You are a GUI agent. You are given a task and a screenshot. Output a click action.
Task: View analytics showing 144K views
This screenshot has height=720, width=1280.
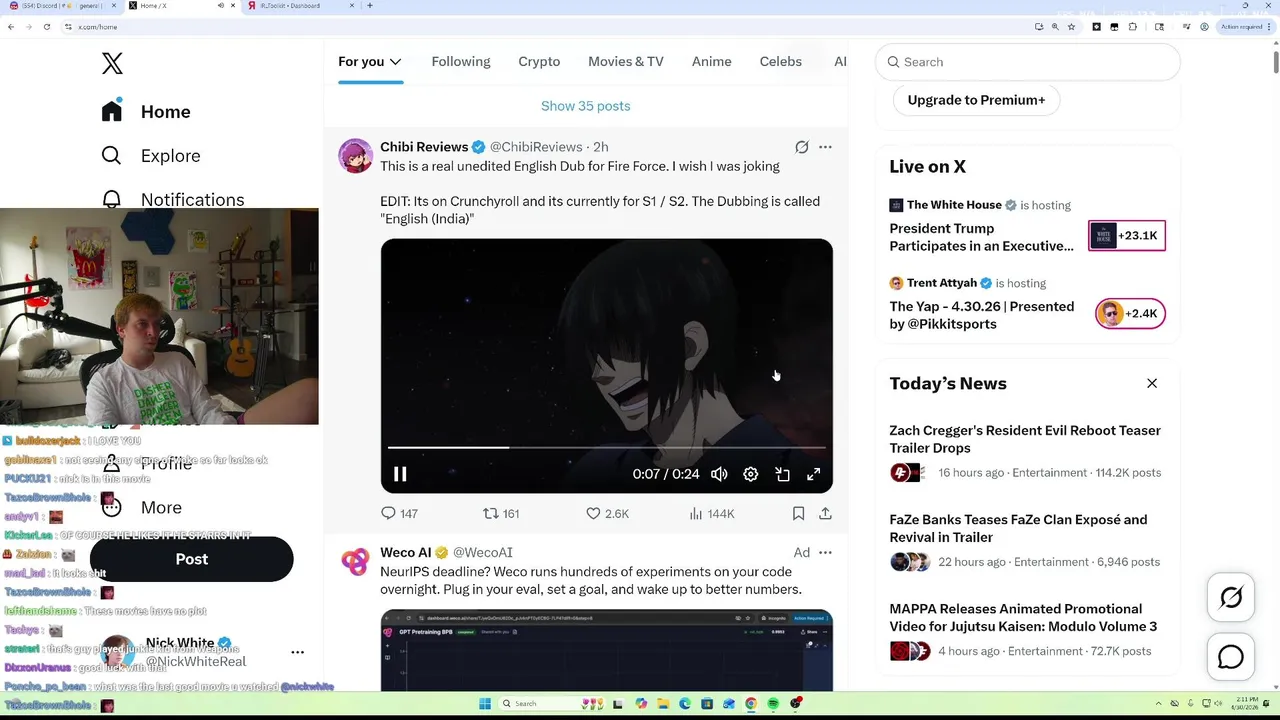coord(711,513)
